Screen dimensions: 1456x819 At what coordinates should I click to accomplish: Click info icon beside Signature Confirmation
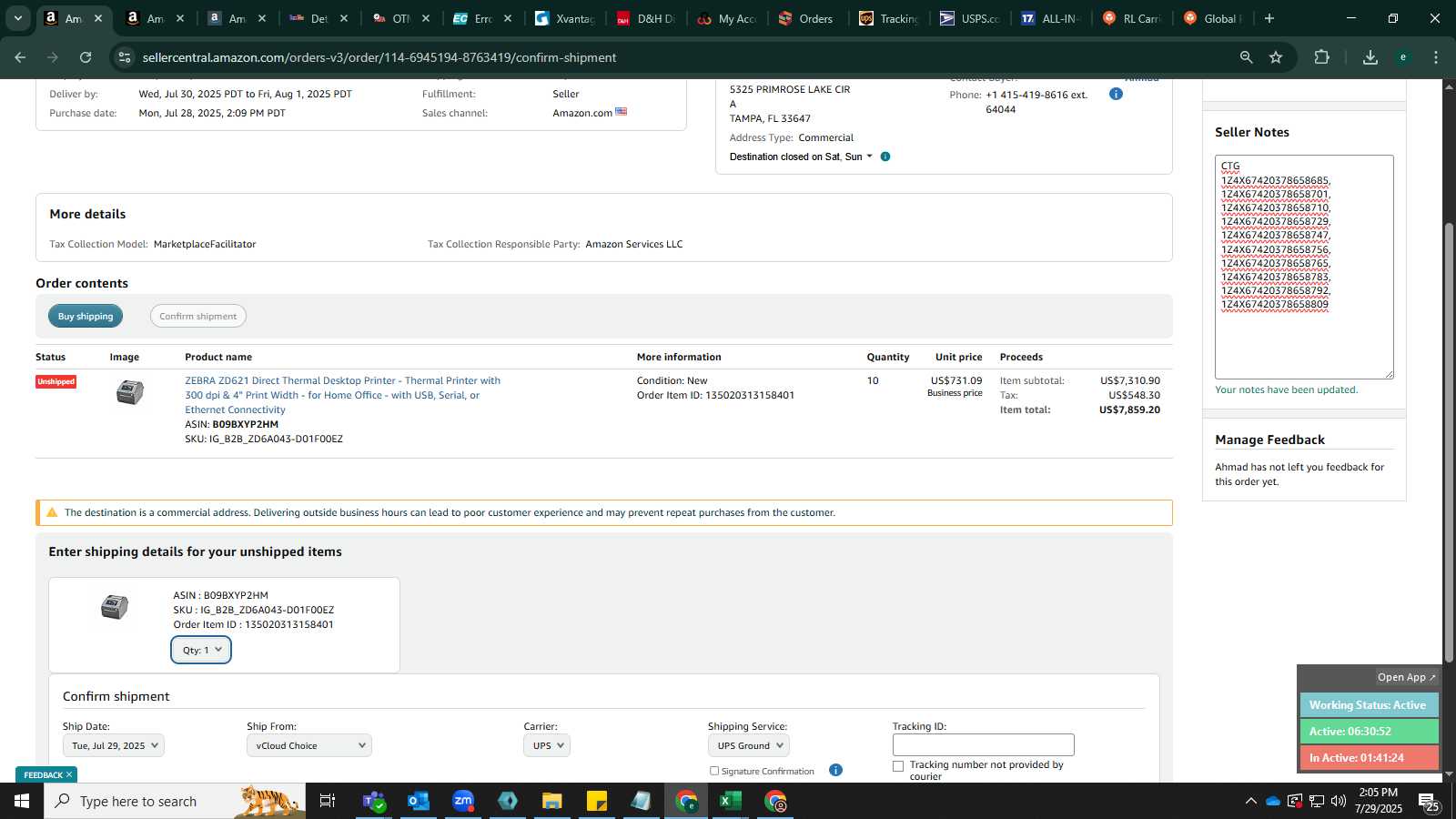pyautogui.click(x=835, y=771)
